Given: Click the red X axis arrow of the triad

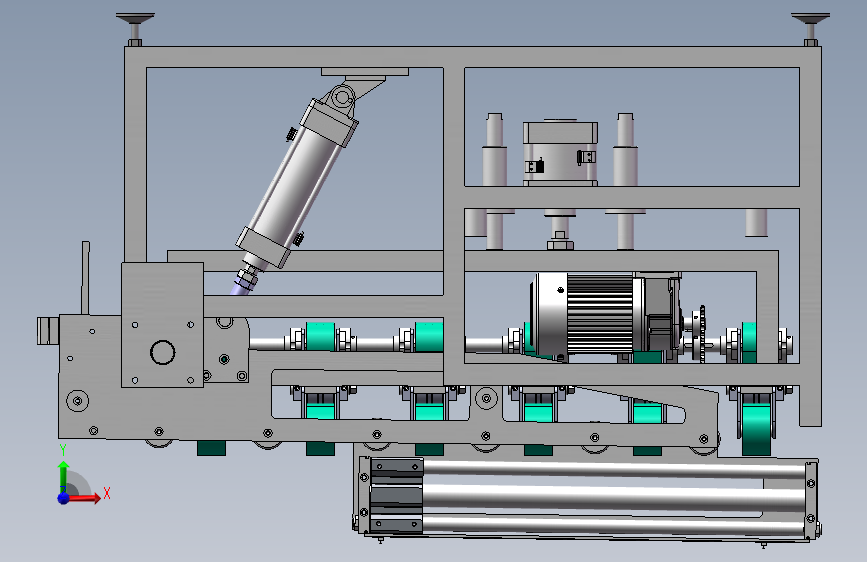Looking at the screenshot, I should tap(84, 498).
